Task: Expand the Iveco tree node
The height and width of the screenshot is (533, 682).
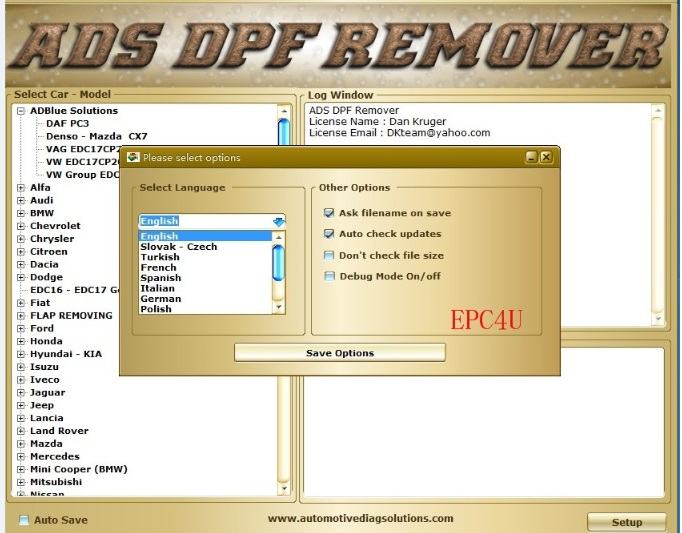Action: [x=20, y=380]
